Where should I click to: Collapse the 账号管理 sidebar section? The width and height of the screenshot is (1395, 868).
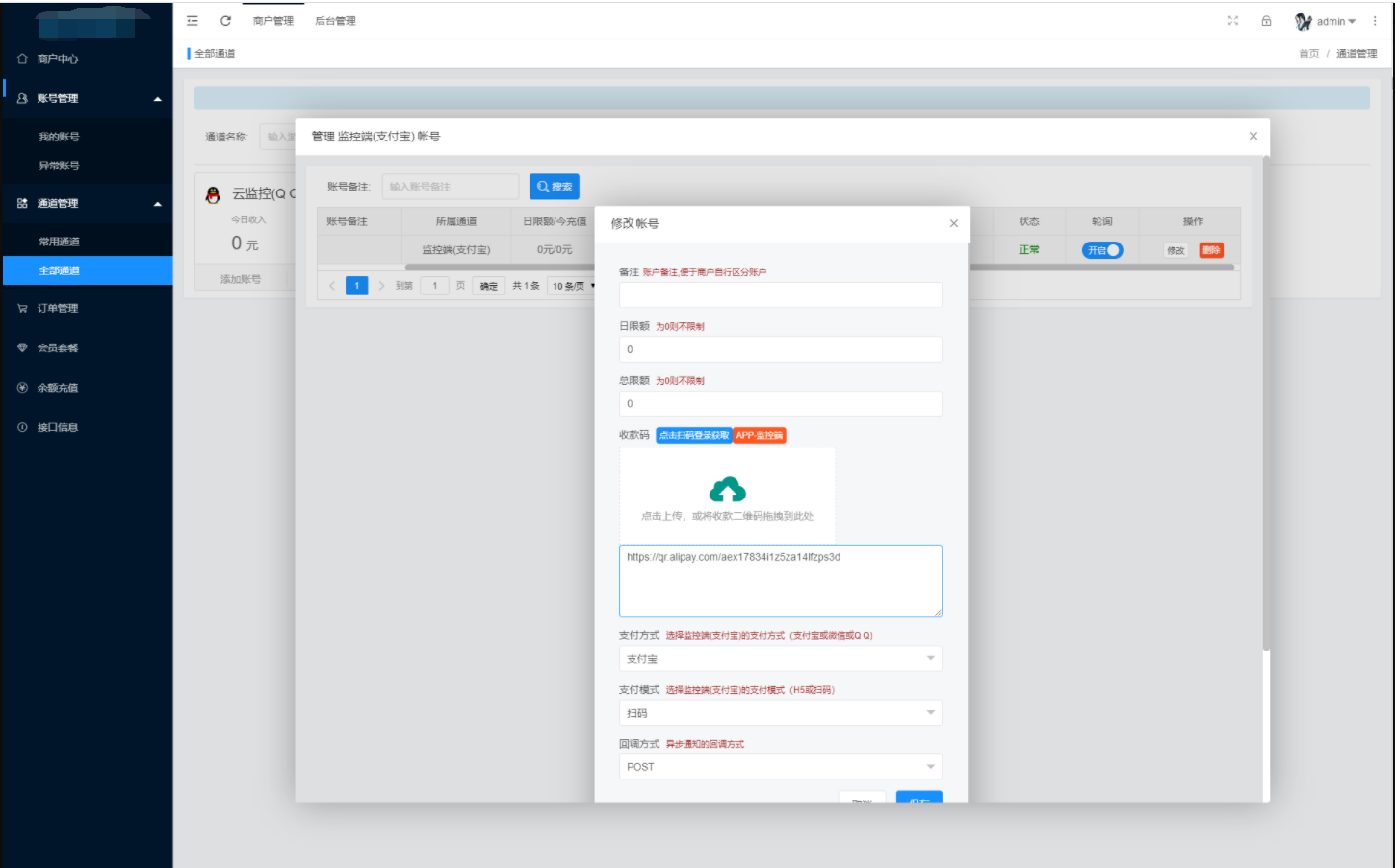point(87,98)
